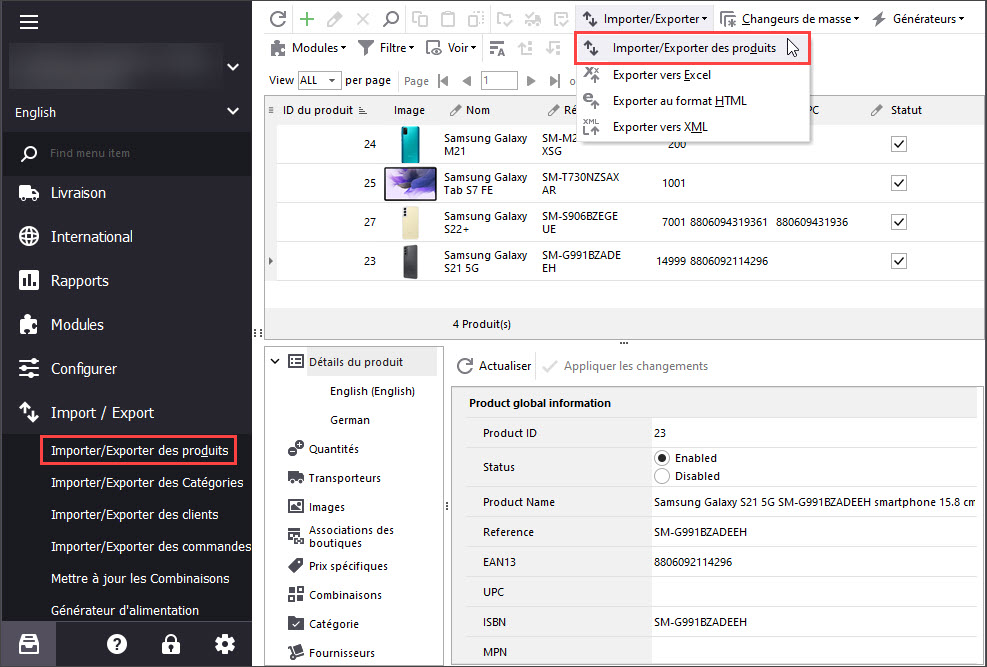Screen dimensions: 987x667
Task: Click the clipboard paste icon in toolbar
Action: [x=448, y=19]
